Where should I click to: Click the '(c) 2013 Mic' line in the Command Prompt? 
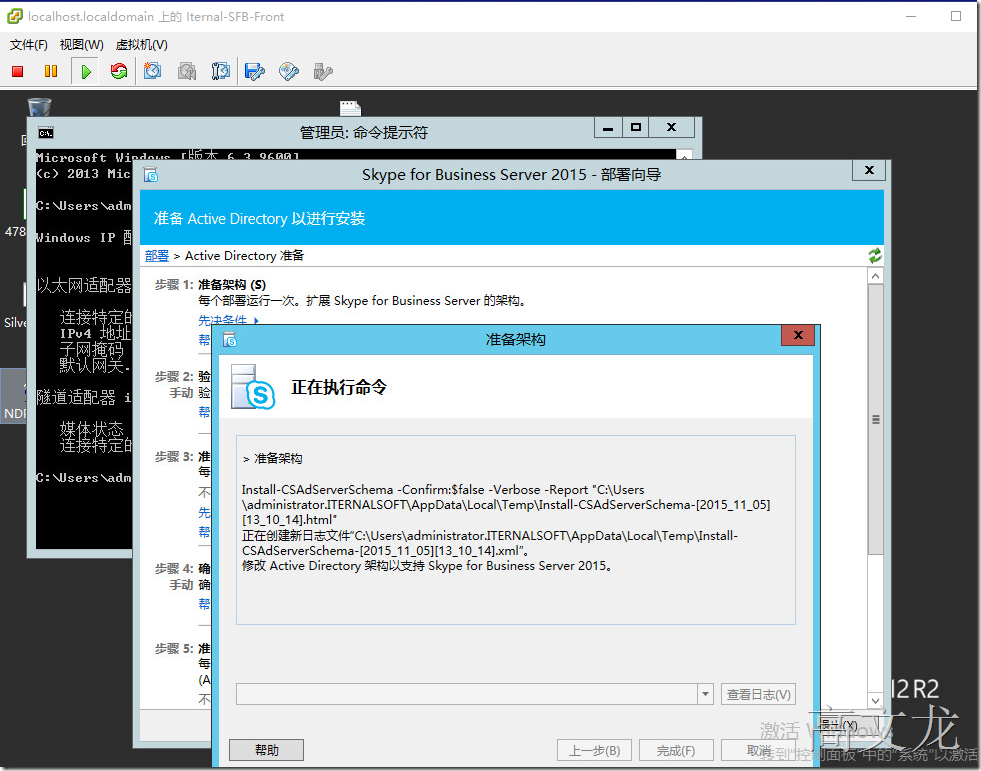pos(83,173)
